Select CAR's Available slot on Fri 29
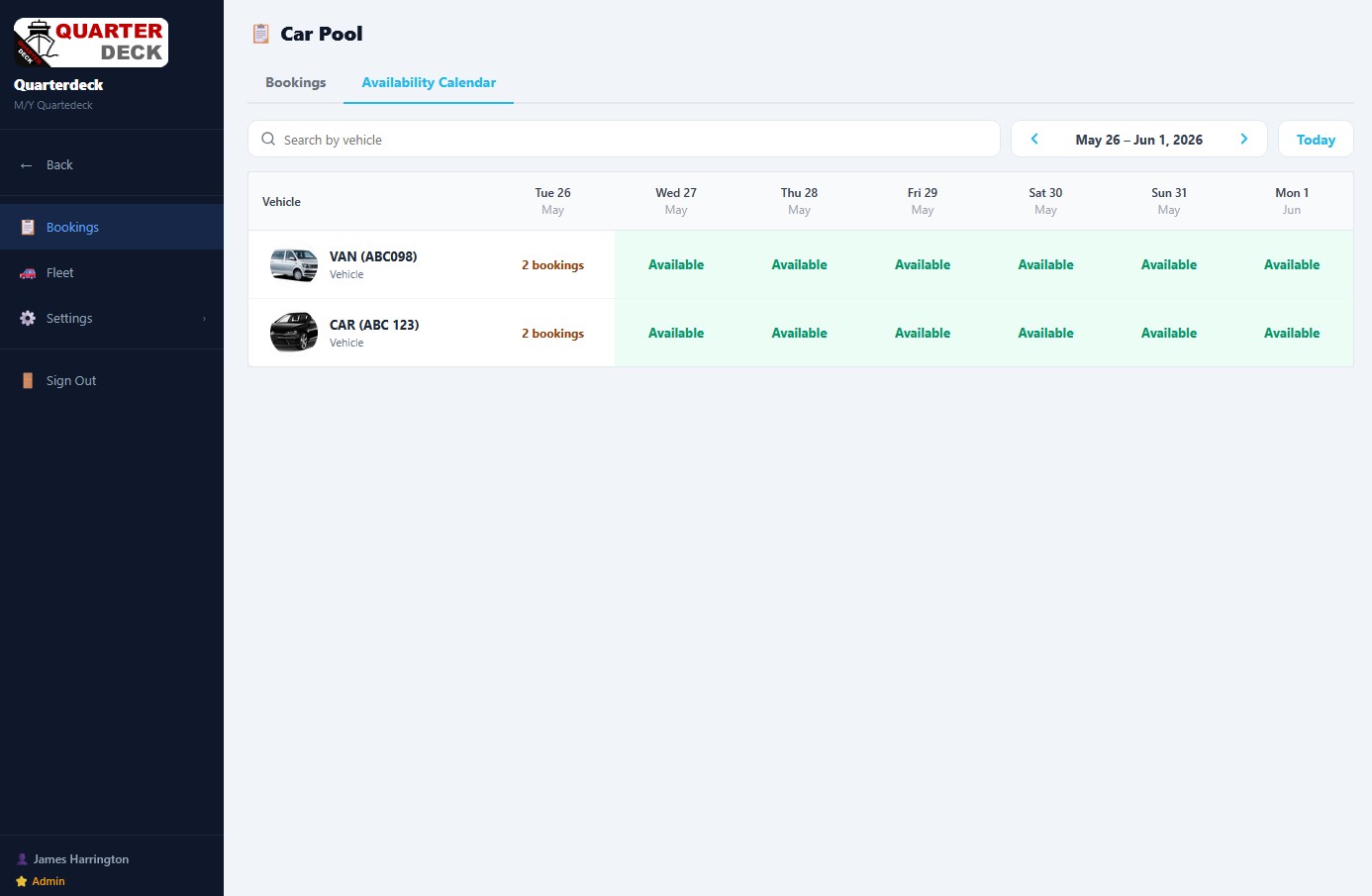The image size is (1372, 896). [923, 334]
